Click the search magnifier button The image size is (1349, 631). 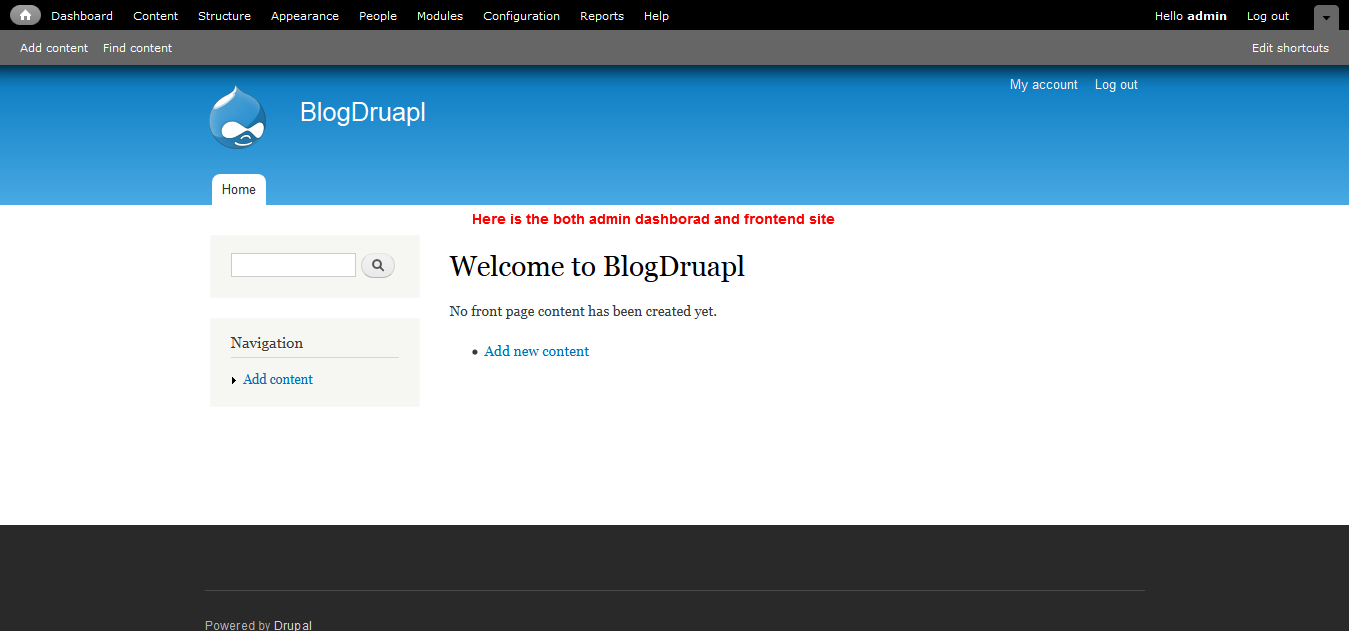coord(377,265)
